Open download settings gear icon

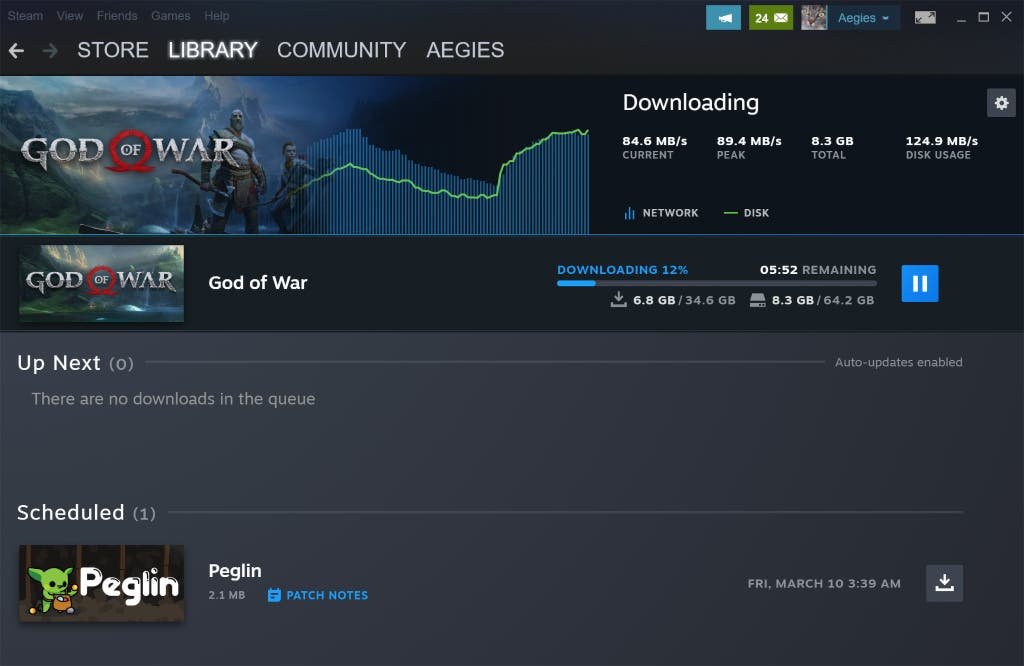[1001, 103]
